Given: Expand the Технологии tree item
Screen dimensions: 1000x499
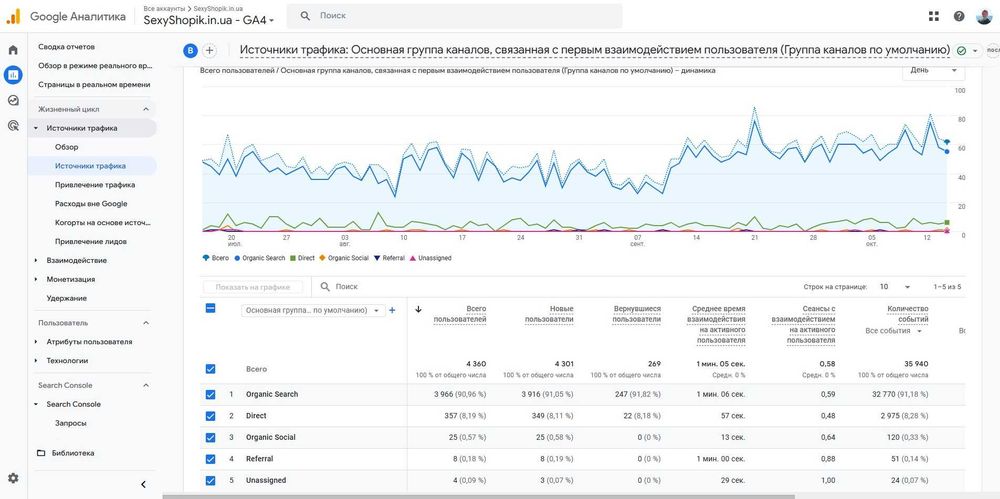Looking at the screenshot, I should point(36,361).
